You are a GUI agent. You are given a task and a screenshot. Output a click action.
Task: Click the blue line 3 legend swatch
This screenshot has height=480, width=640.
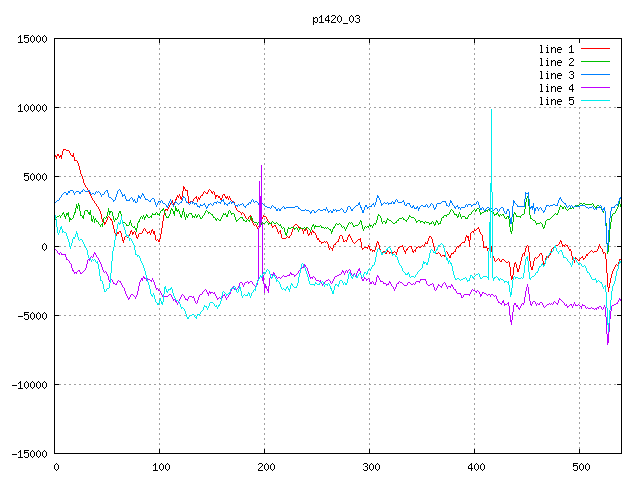coord(595,75)
